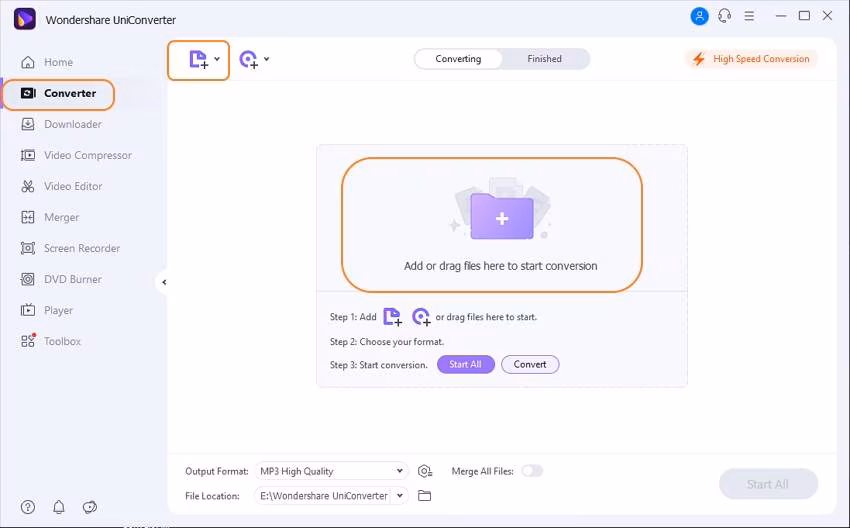Click the load DVD icon in toolbar
This screenshot has width=850, height=528.
pyautogui.click(x=249, y=60)
